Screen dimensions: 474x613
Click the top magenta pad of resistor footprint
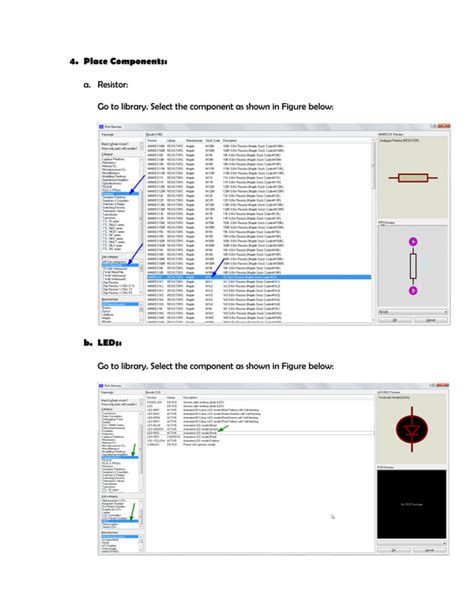coord(413,242)
